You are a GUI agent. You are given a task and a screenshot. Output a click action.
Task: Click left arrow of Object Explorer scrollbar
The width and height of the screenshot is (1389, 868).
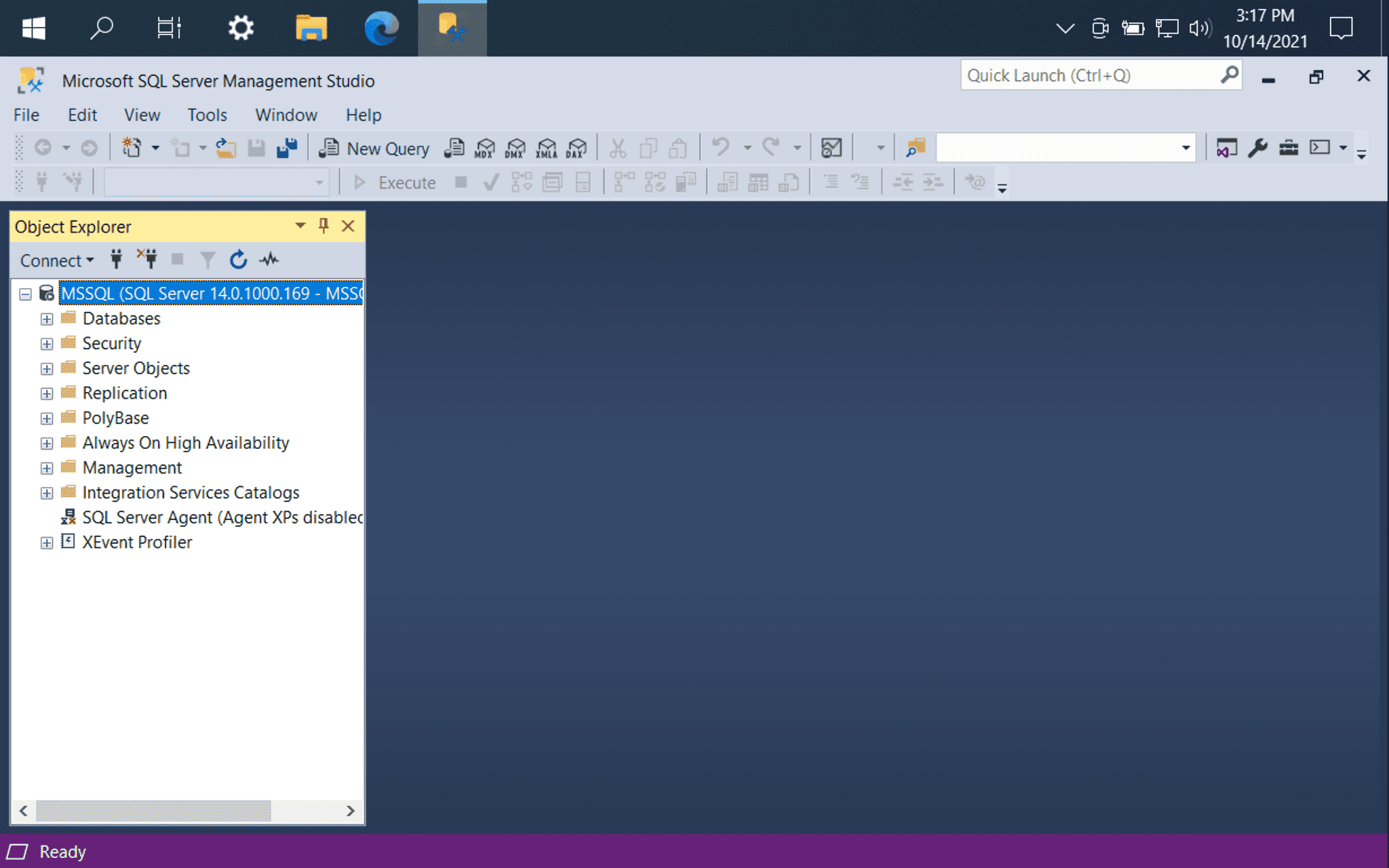coord(24,811)
